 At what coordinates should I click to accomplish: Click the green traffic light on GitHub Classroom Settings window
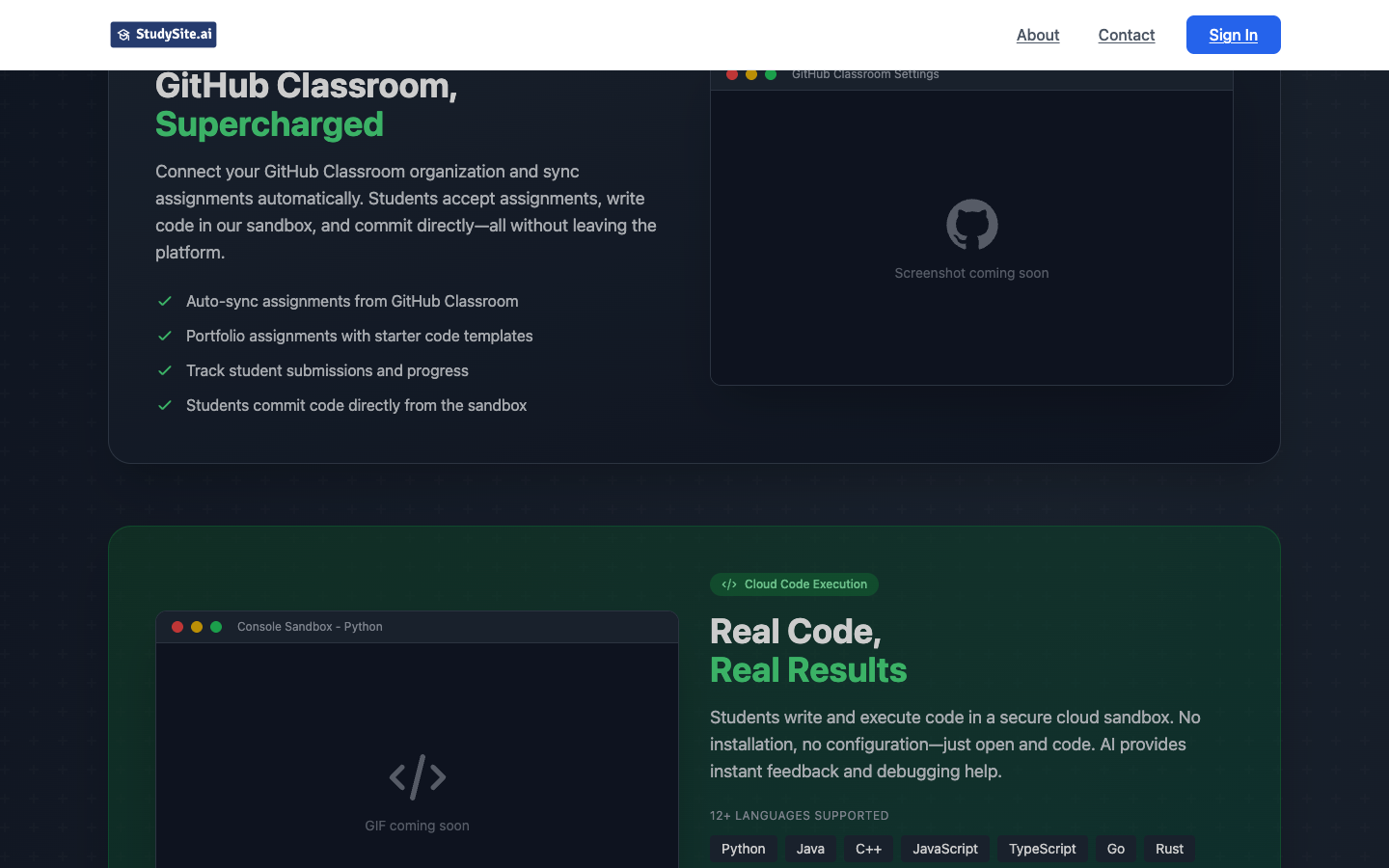point(771,73)
